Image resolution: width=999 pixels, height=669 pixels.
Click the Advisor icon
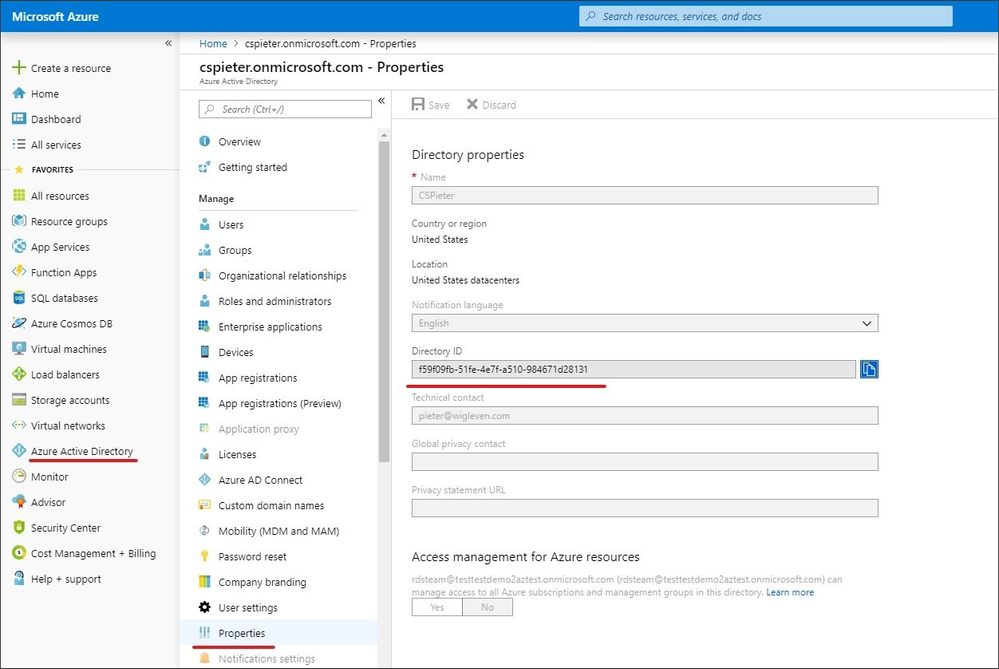pos(19,501)
